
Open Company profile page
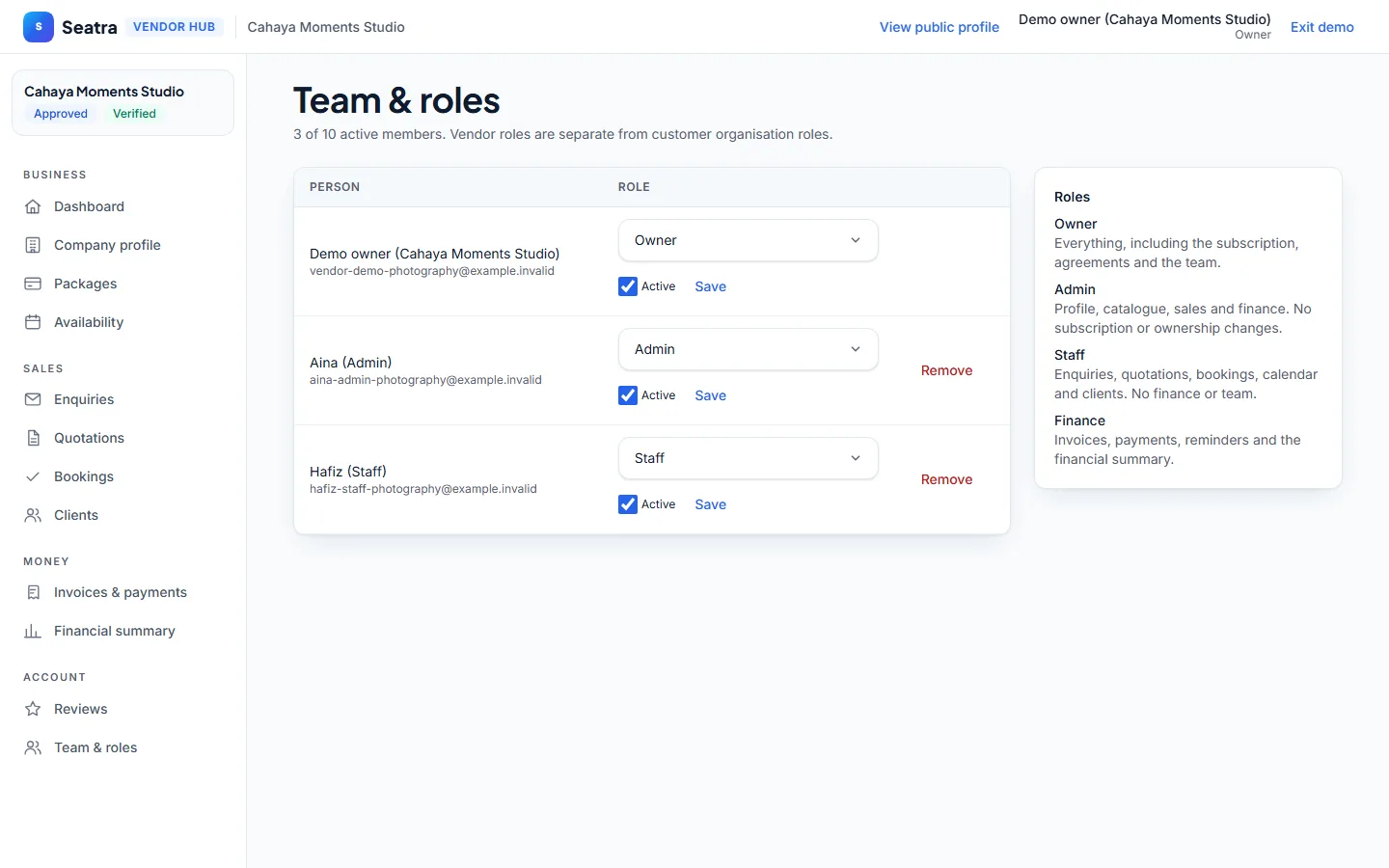click(x=123, y=245)
